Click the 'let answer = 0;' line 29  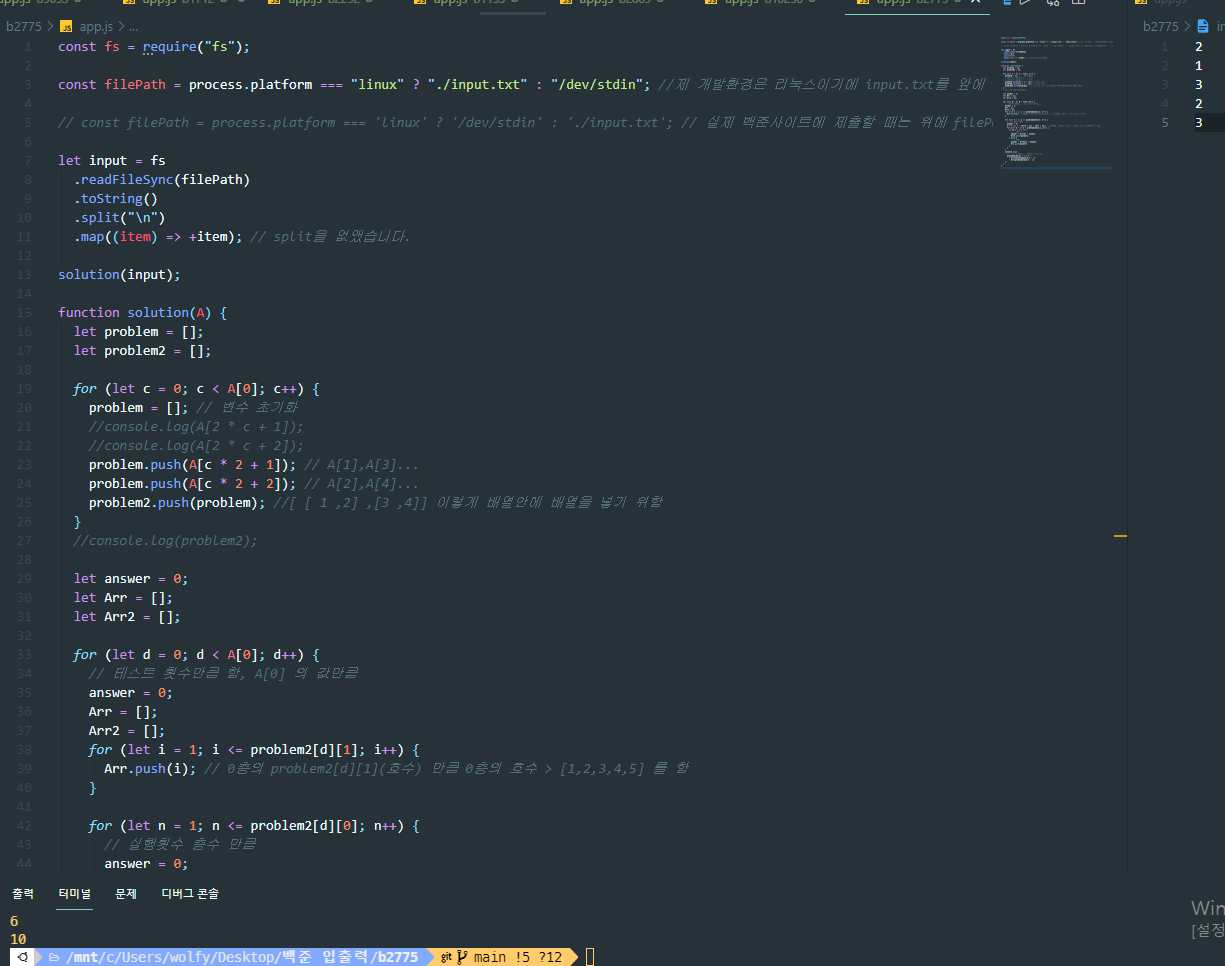(x=131, y=578)
